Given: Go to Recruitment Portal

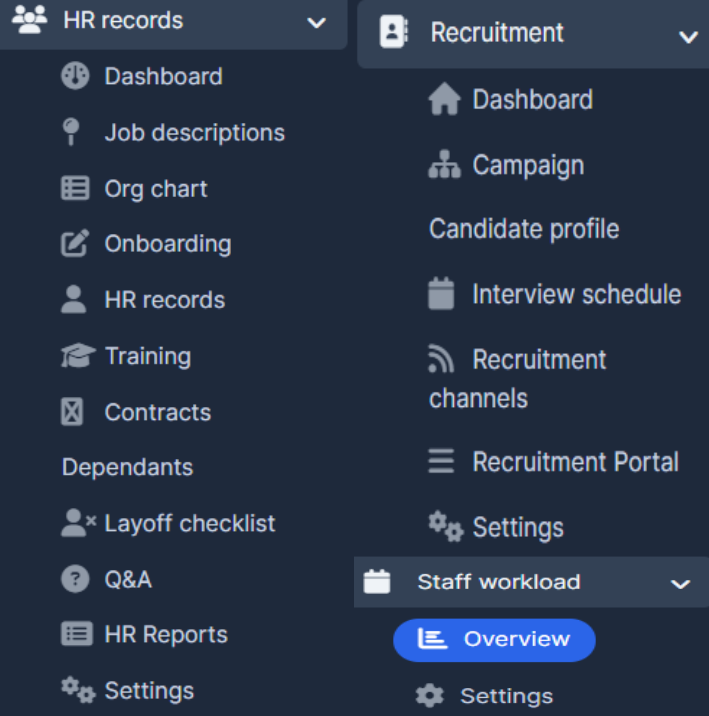Looking at the screenshot, I should [x=575, y=462].
